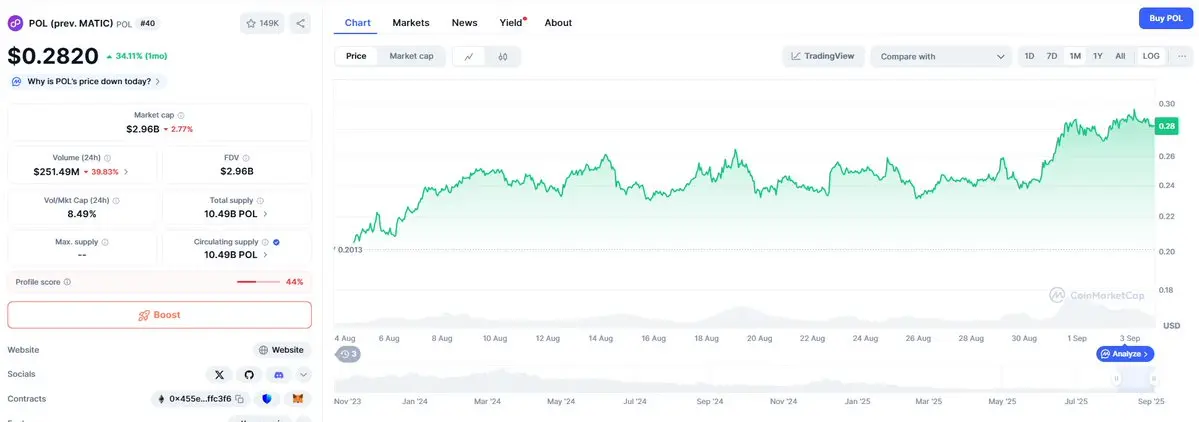Add POL to watchlist star button
1199x422 pixels.
click(262, 24)
